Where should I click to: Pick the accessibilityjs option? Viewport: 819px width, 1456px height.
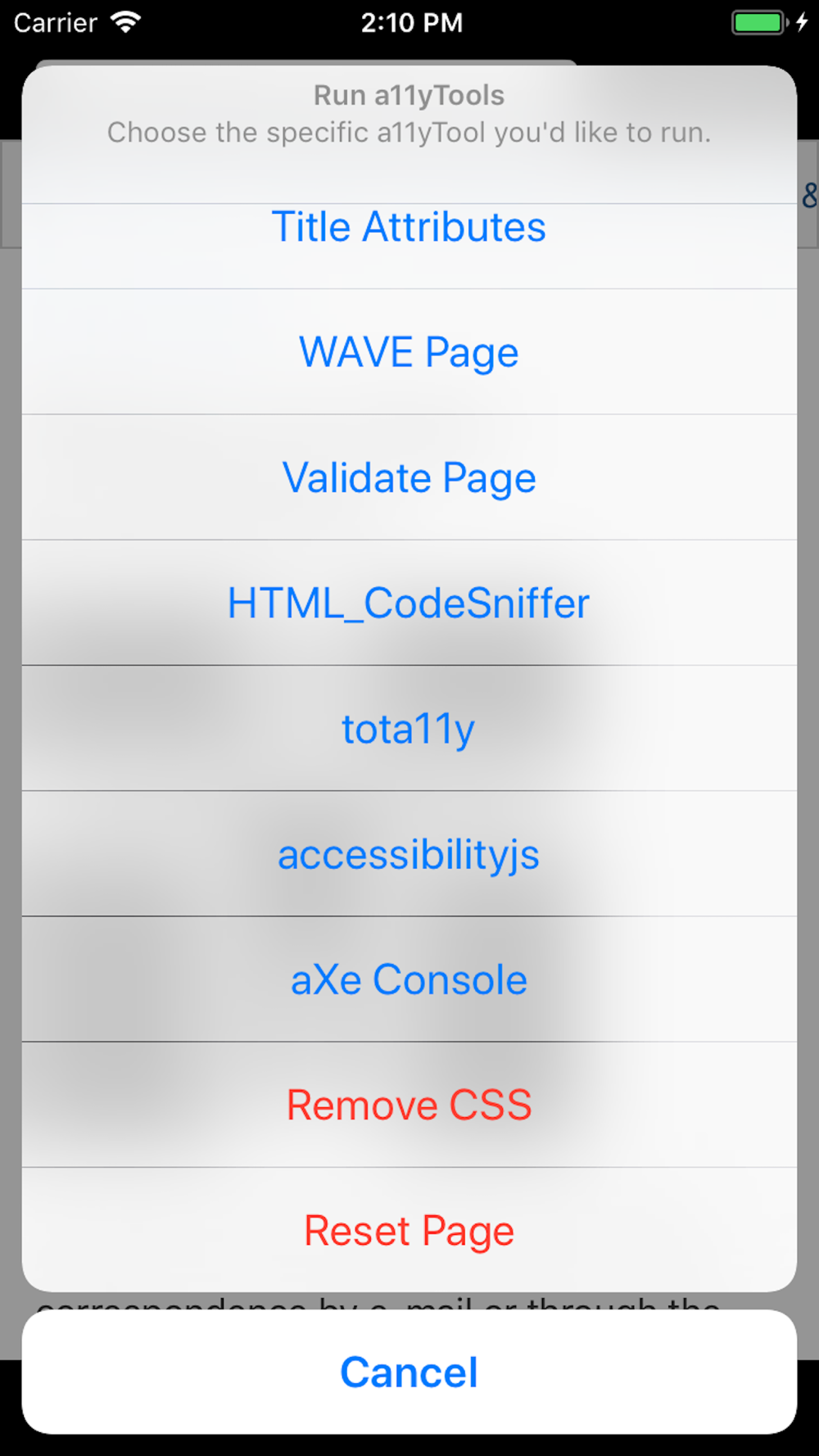[409, 854]
